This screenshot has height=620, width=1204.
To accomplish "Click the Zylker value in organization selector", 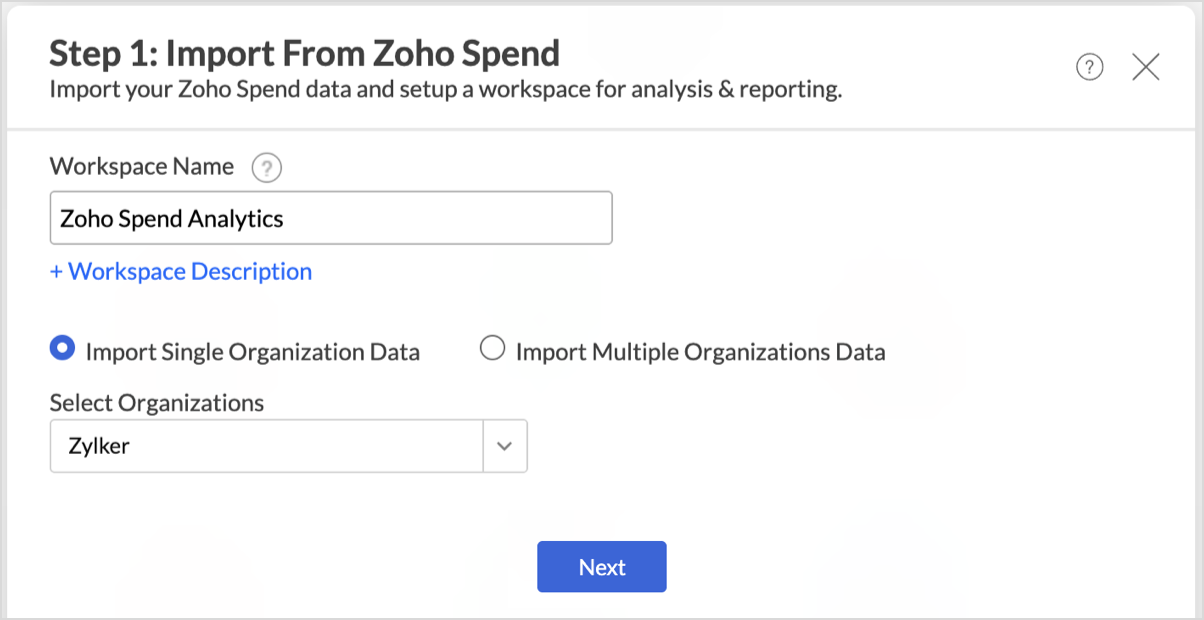I will pyautogui.click(x=99, y=446).
